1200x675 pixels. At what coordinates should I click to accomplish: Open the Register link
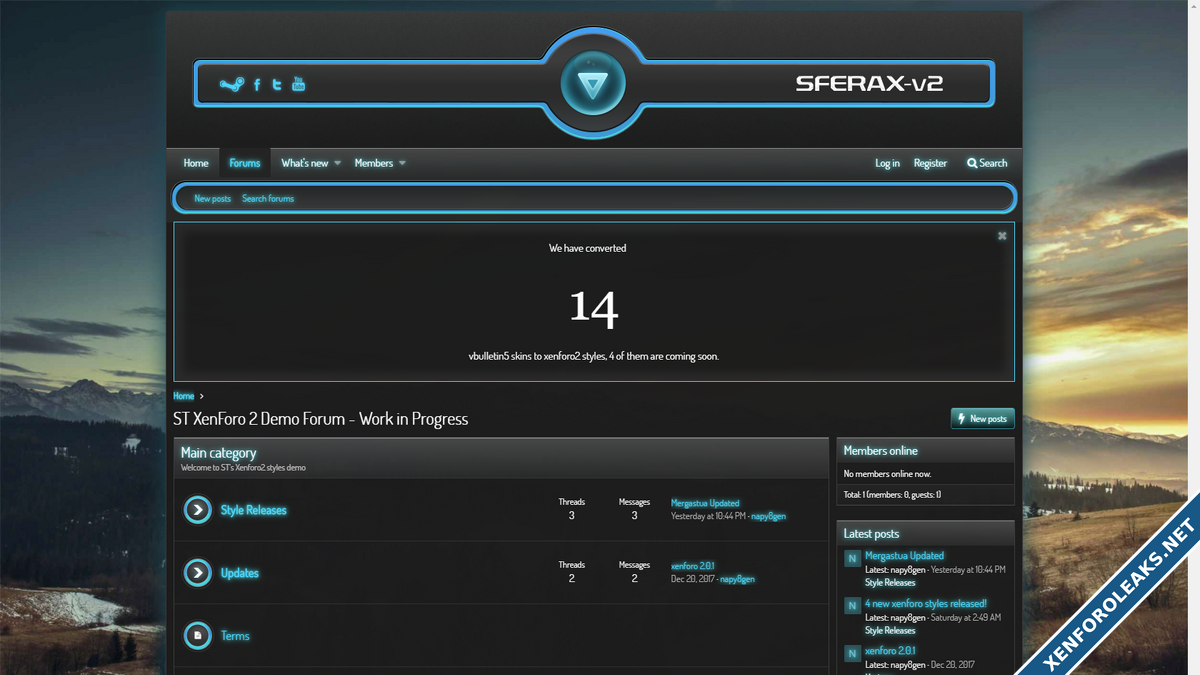pyautogui.click(x=930, y=163)
